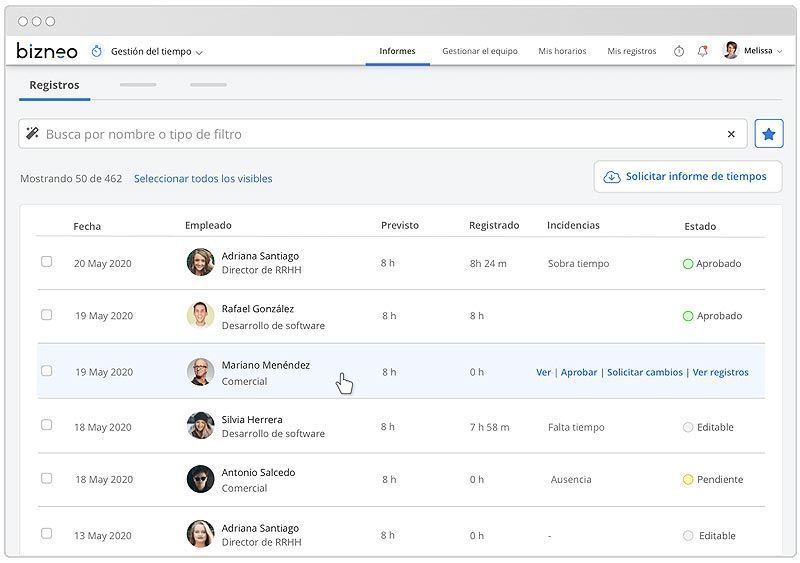Click the star favorites button

point(768,134)
